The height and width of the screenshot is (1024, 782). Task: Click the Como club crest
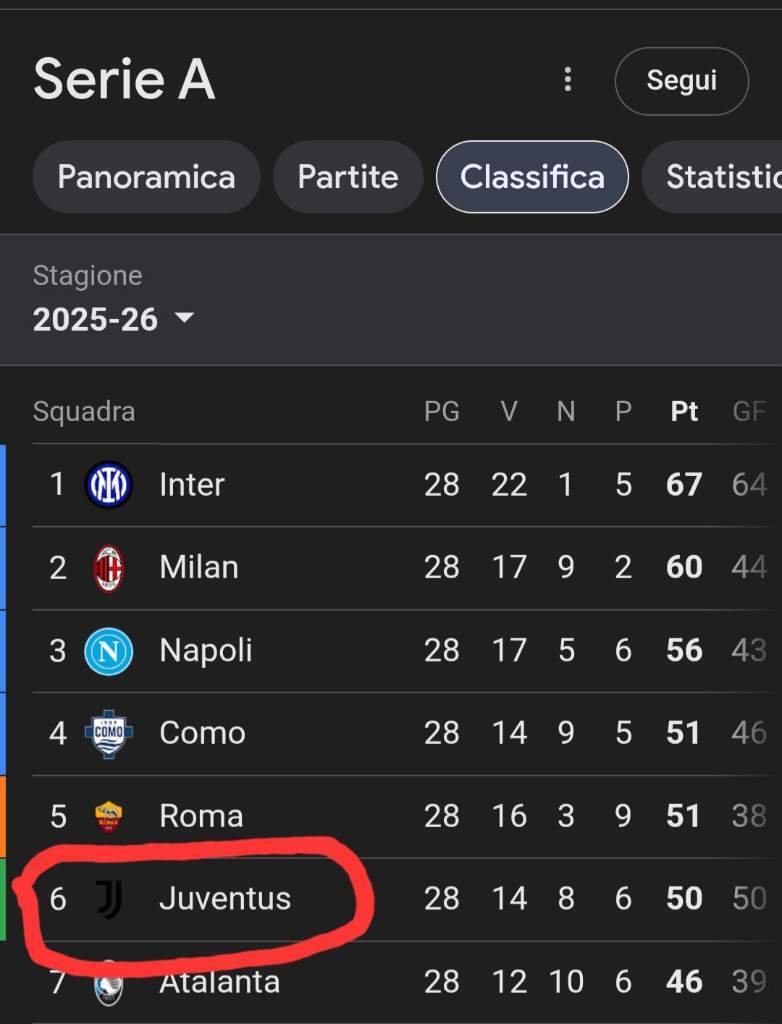[x=108, y=733]
